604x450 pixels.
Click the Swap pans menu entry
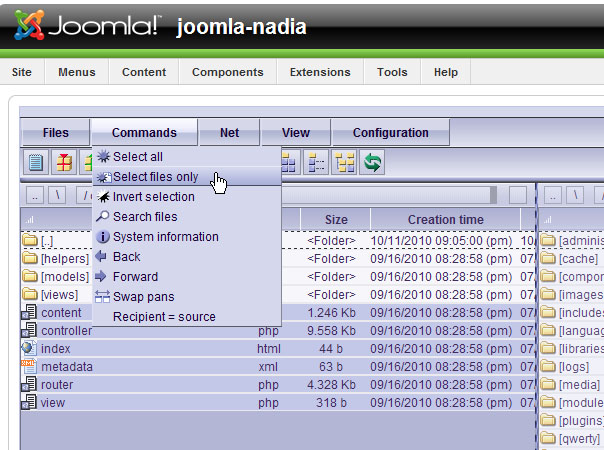coord(187,296)
